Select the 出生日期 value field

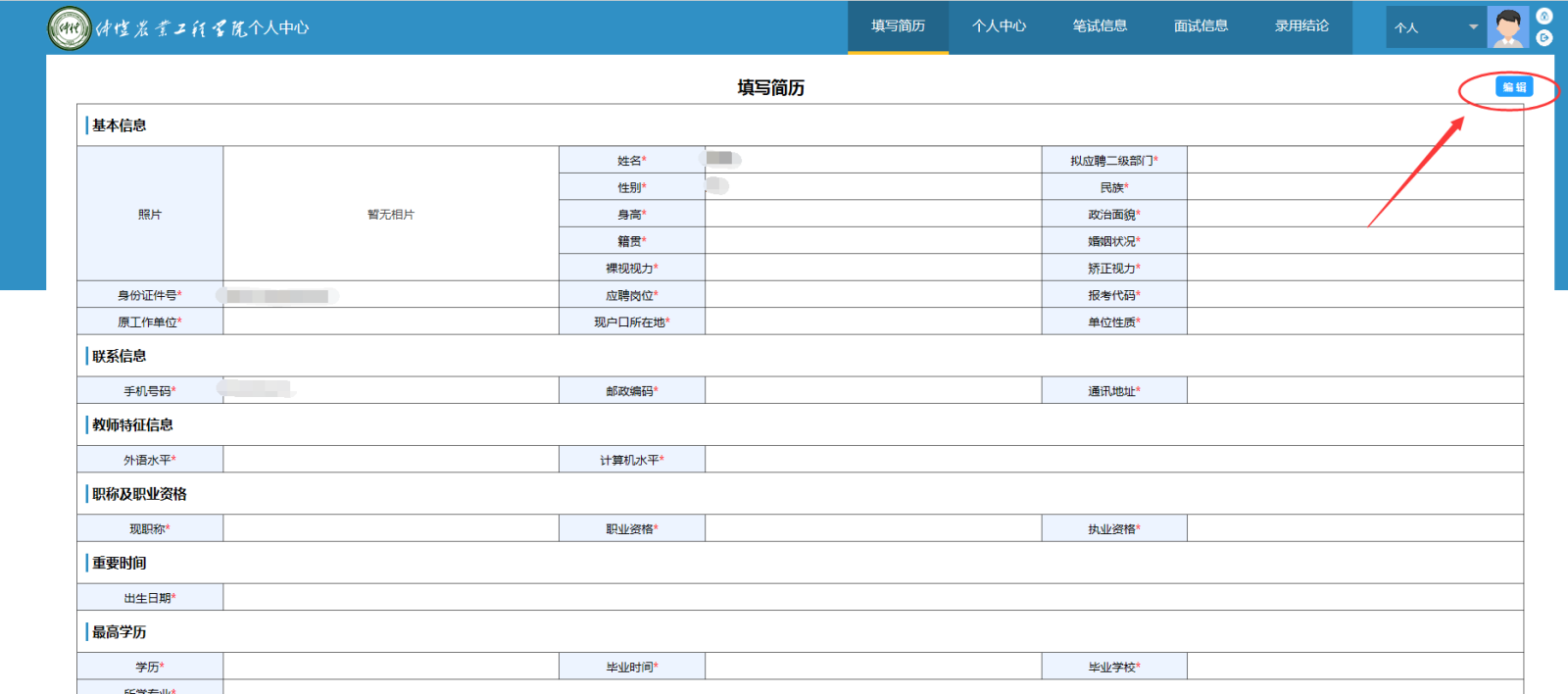pos(872,598)
